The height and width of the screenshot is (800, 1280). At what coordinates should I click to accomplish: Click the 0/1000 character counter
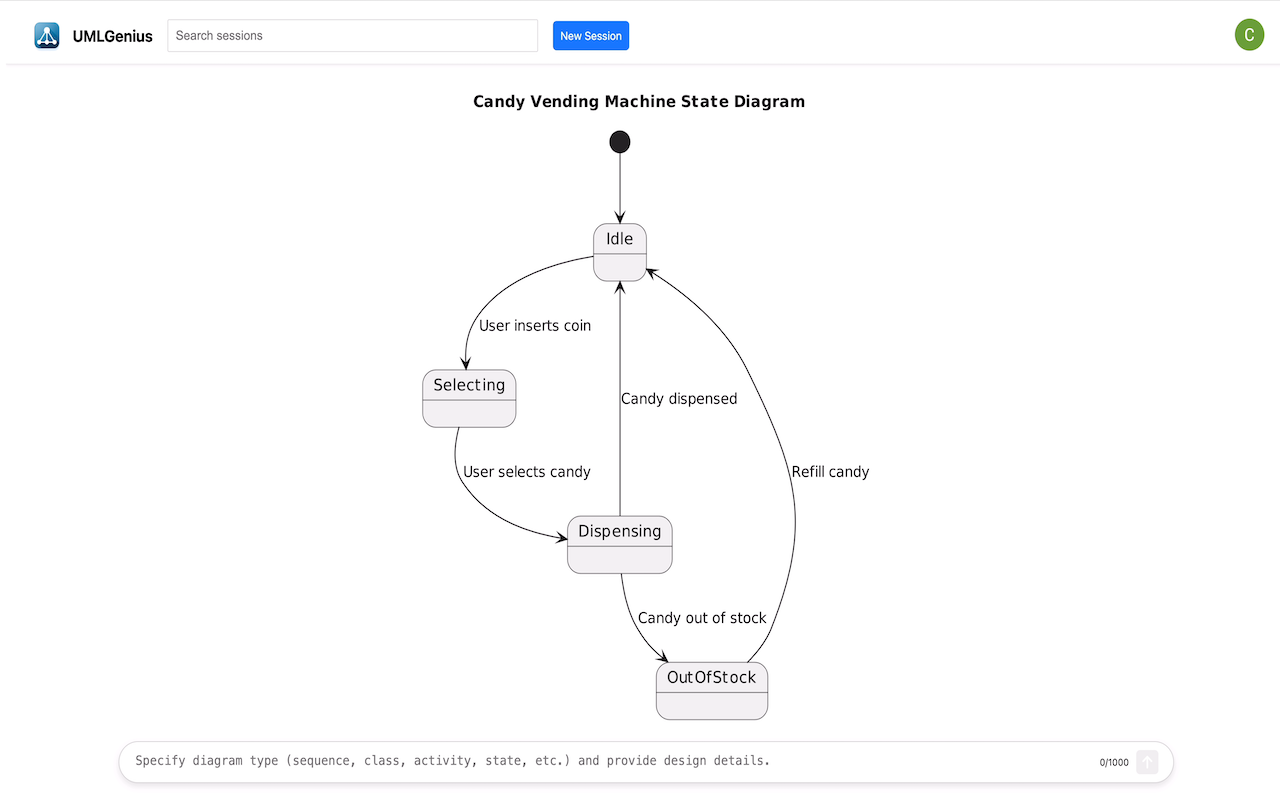(x=1114, y=762)
